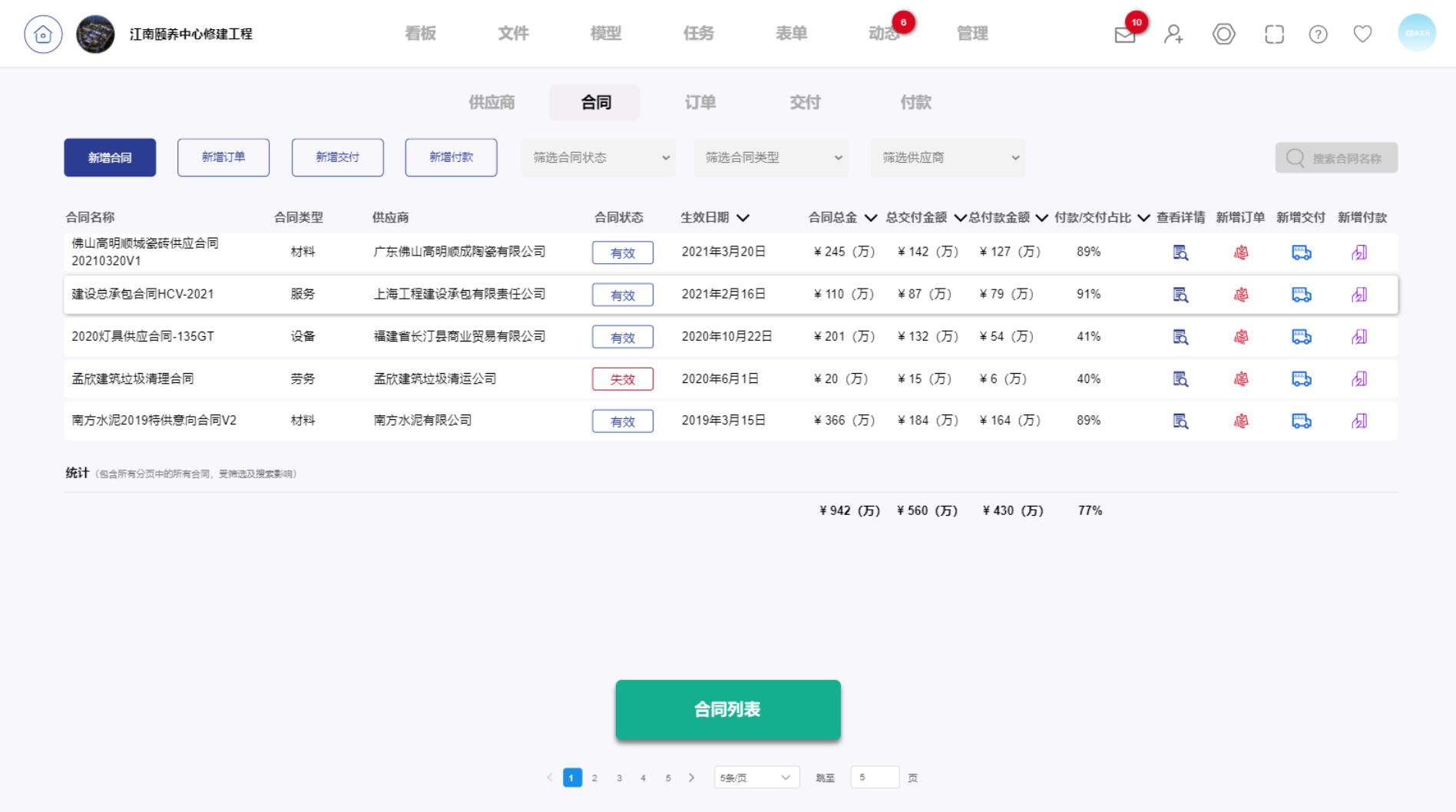This screenshot has height=812, width=1456.
Task: Toggle fullscreen mode icon
Action: (x=1274, y=35)
